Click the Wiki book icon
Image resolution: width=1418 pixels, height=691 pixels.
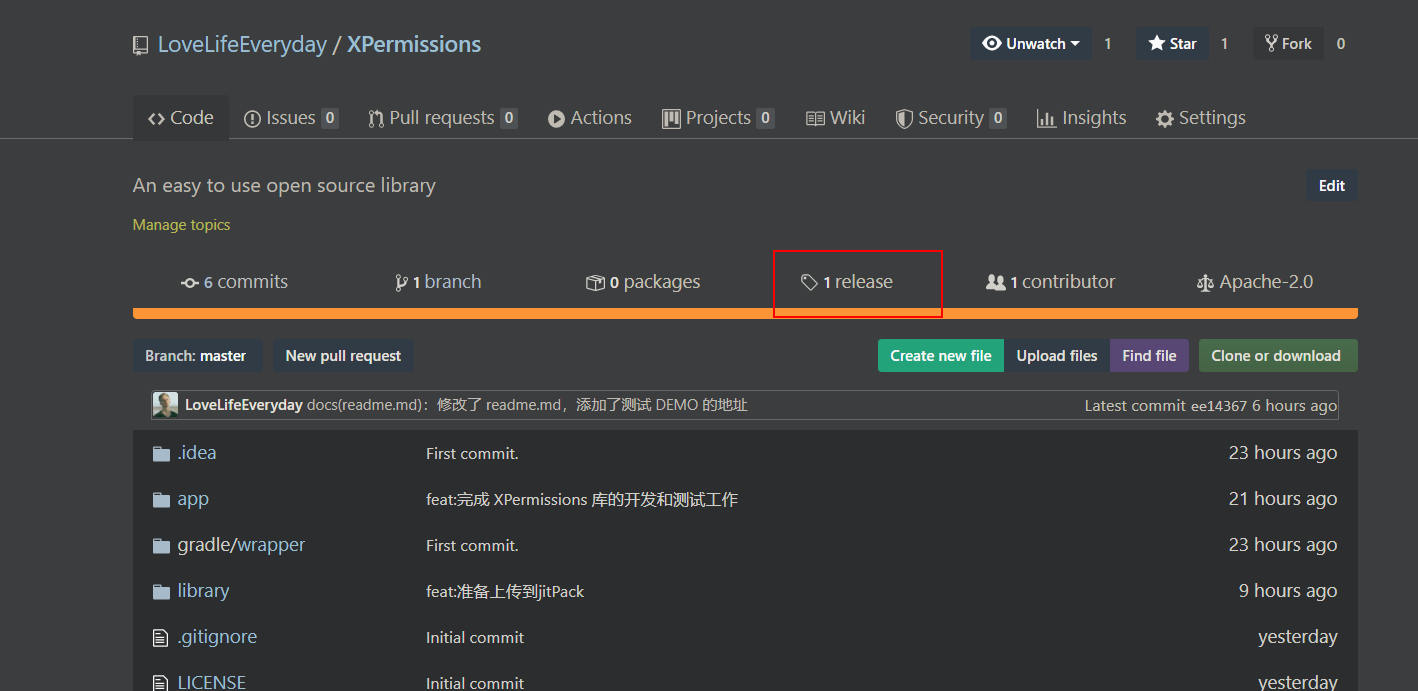click(815, 119)
